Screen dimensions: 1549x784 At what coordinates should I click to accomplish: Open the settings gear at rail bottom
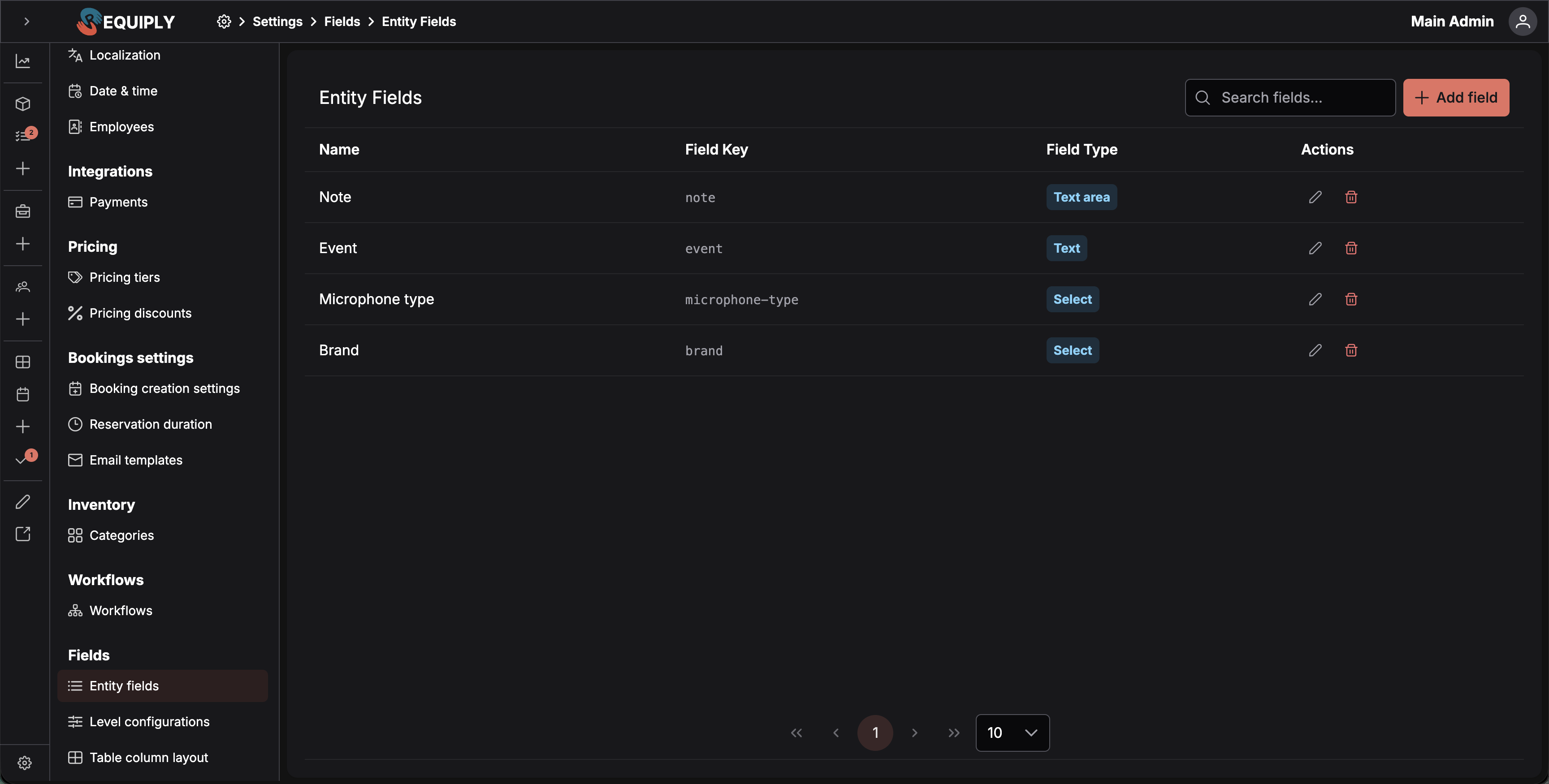[25, 763]
